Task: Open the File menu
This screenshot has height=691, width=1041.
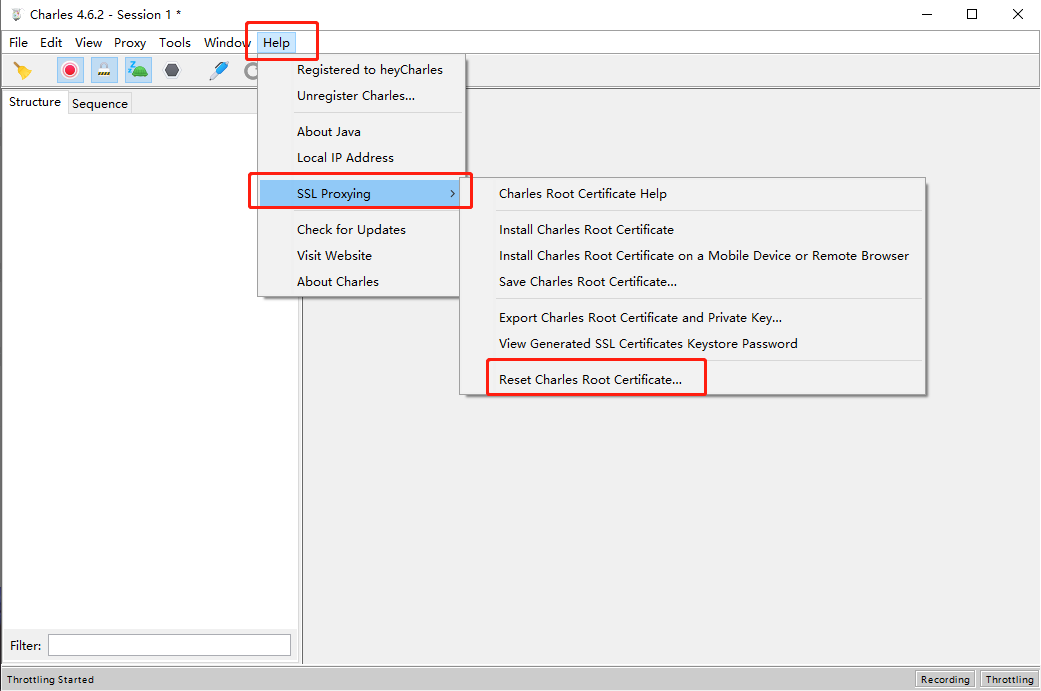Action: (19, 42)
